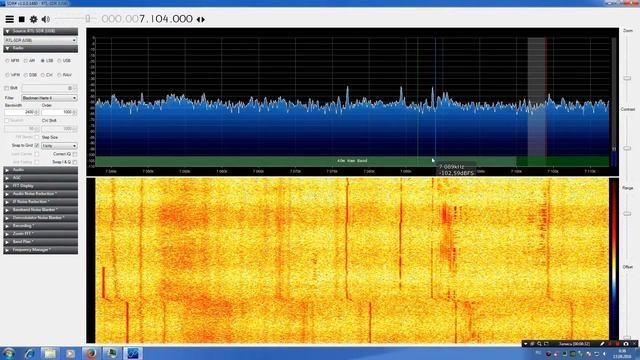
Task: Open Firefox from the taskbar
Action: pos(91,353)
